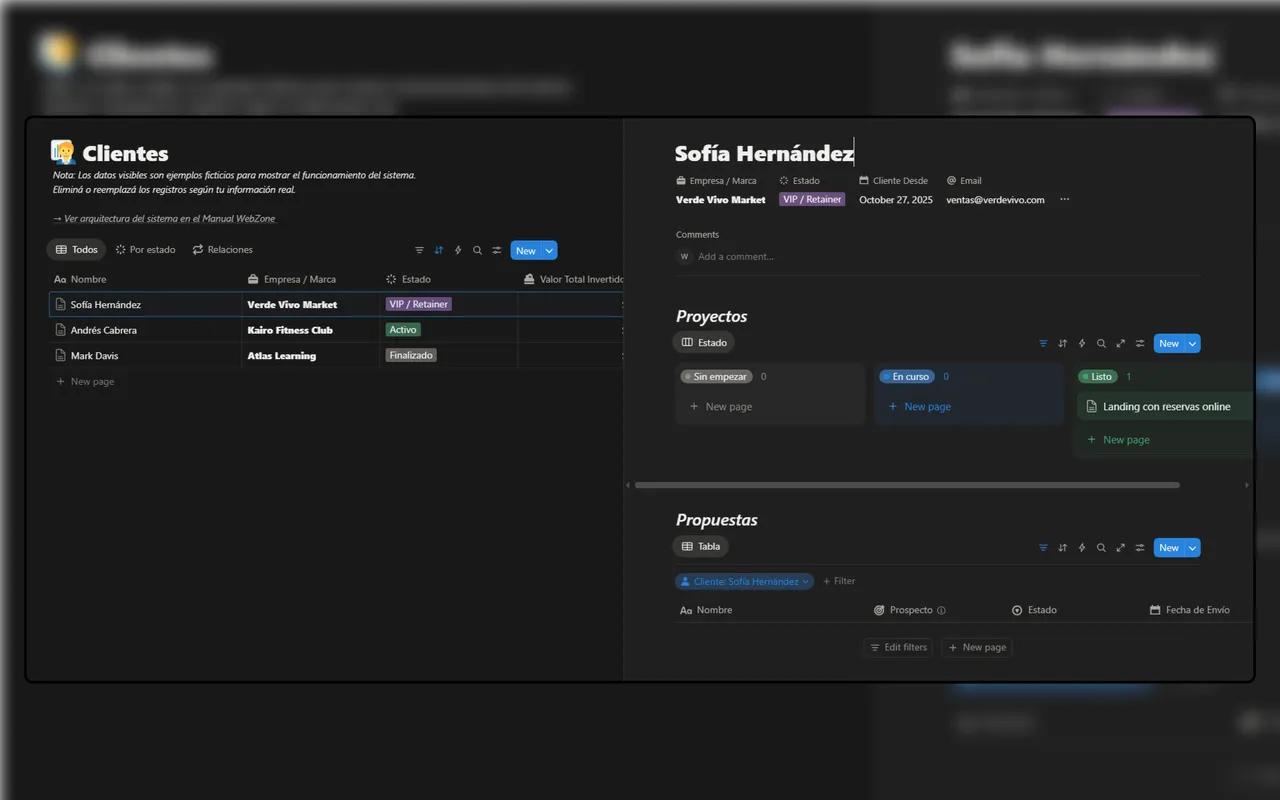
Task: Click New page button beside Edit filters
Action: click(977, 647)
